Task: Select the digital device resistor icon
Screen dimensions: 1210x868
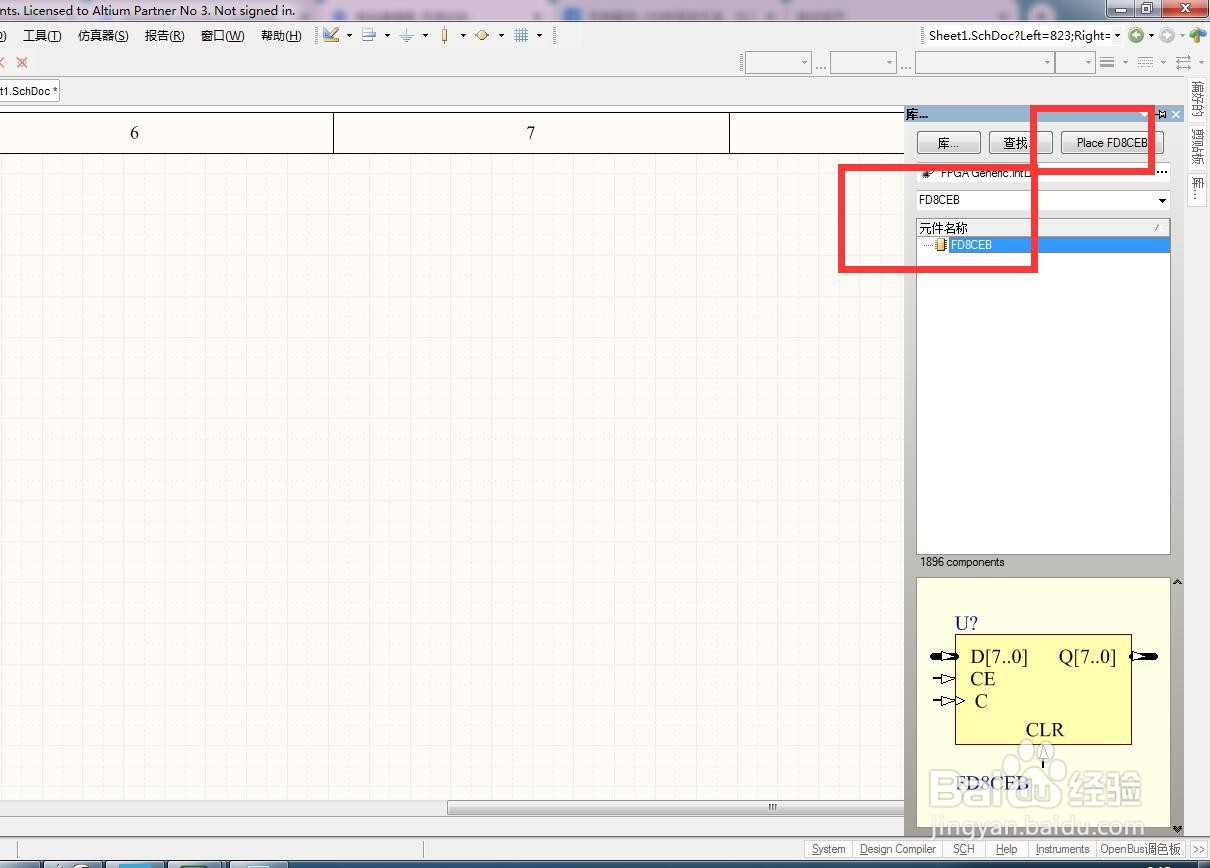Action: click(445, 35)
